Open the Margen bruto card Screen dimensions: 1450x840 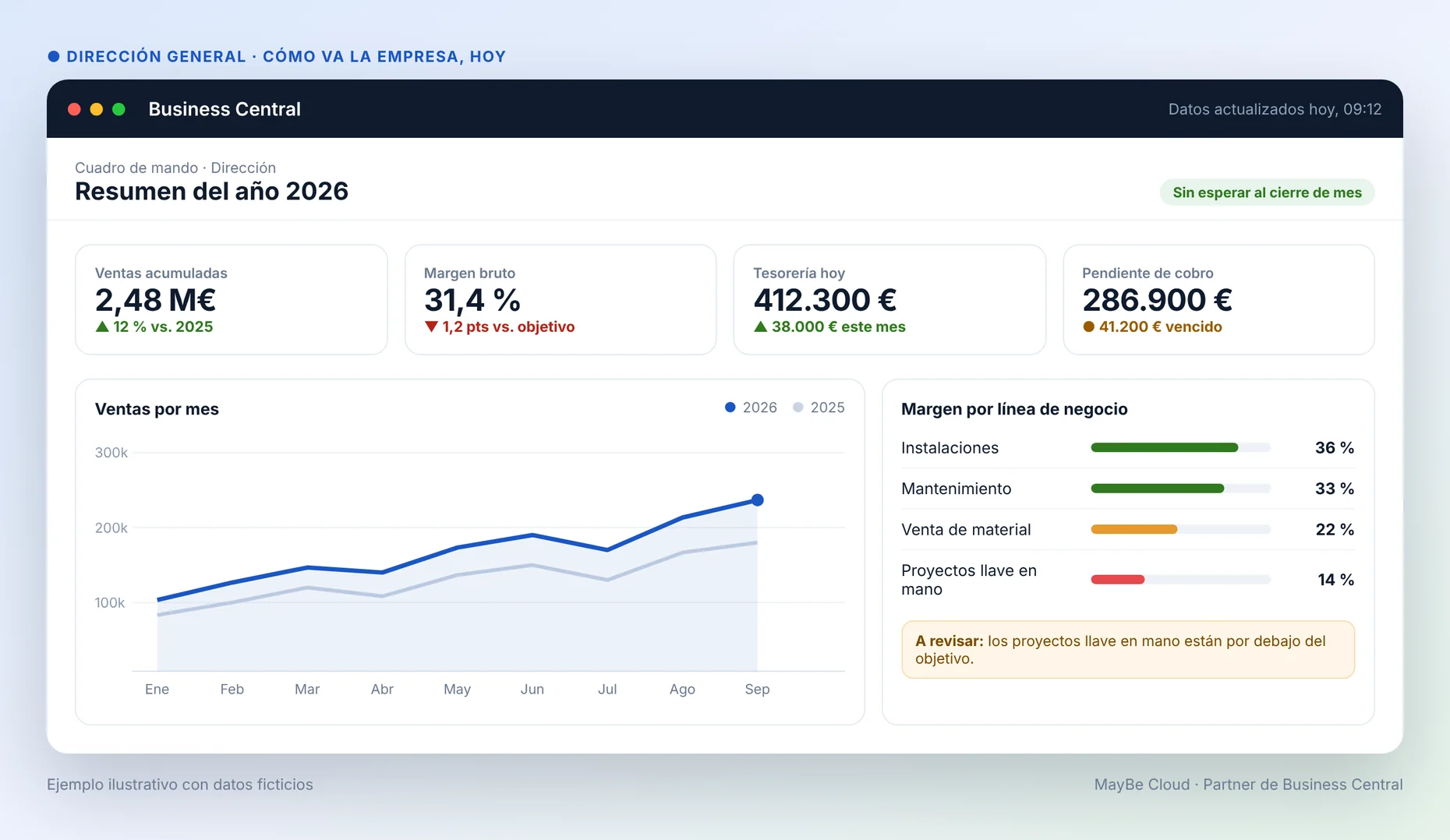point(561,300)
